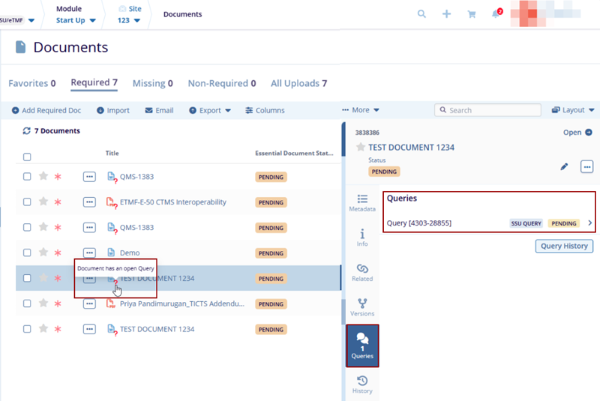600x401 pixels.
Task: Toggle the select-all checkbox in table header
Action: 27,157
